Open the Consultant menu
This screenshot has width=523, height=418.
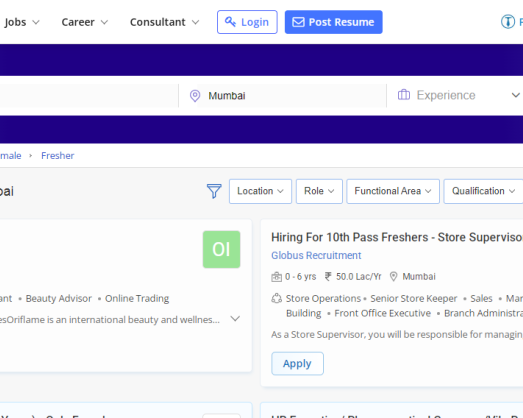164,22
